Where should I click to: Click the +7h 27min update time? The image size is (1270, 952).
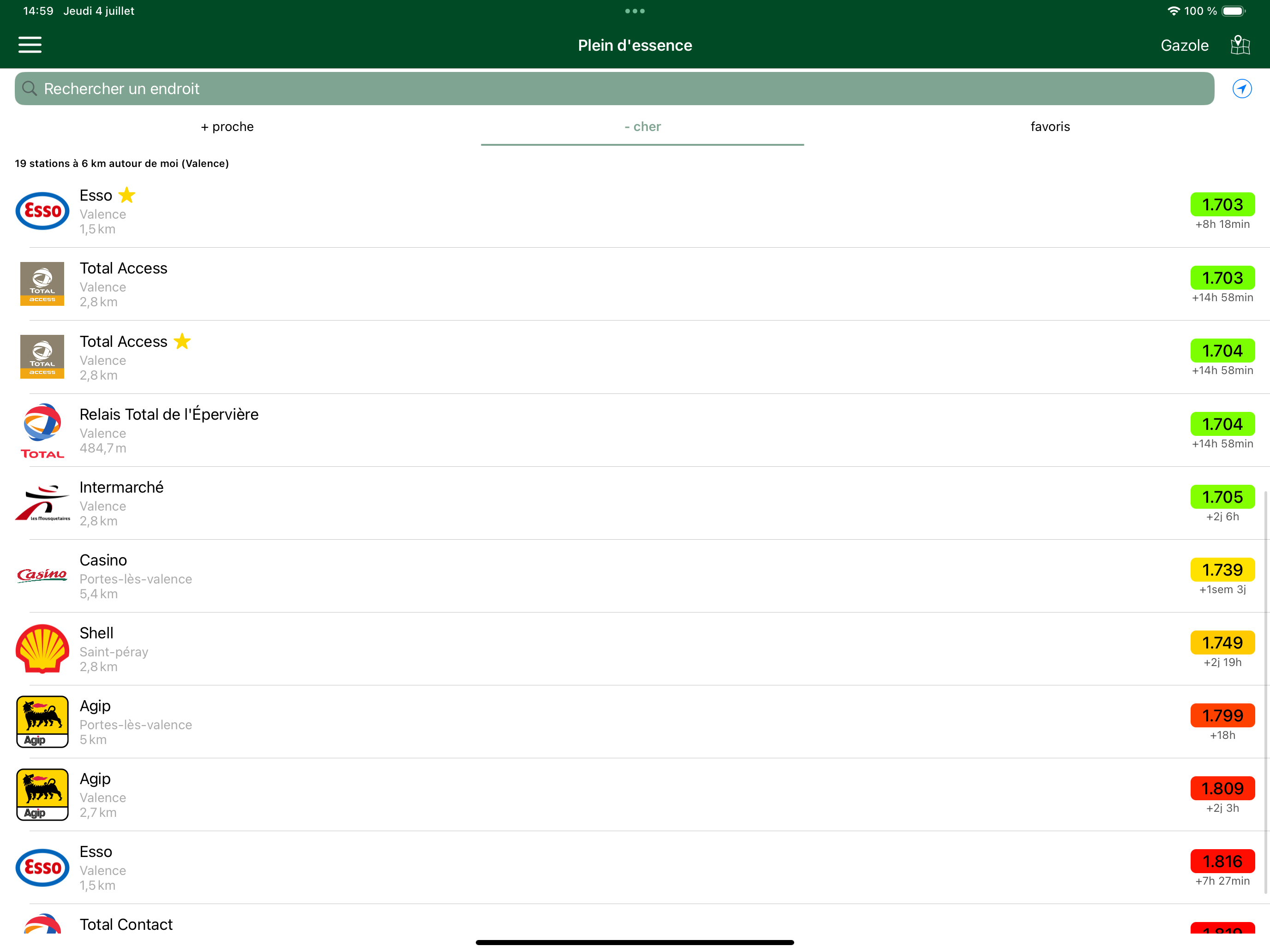[1222, 881]
